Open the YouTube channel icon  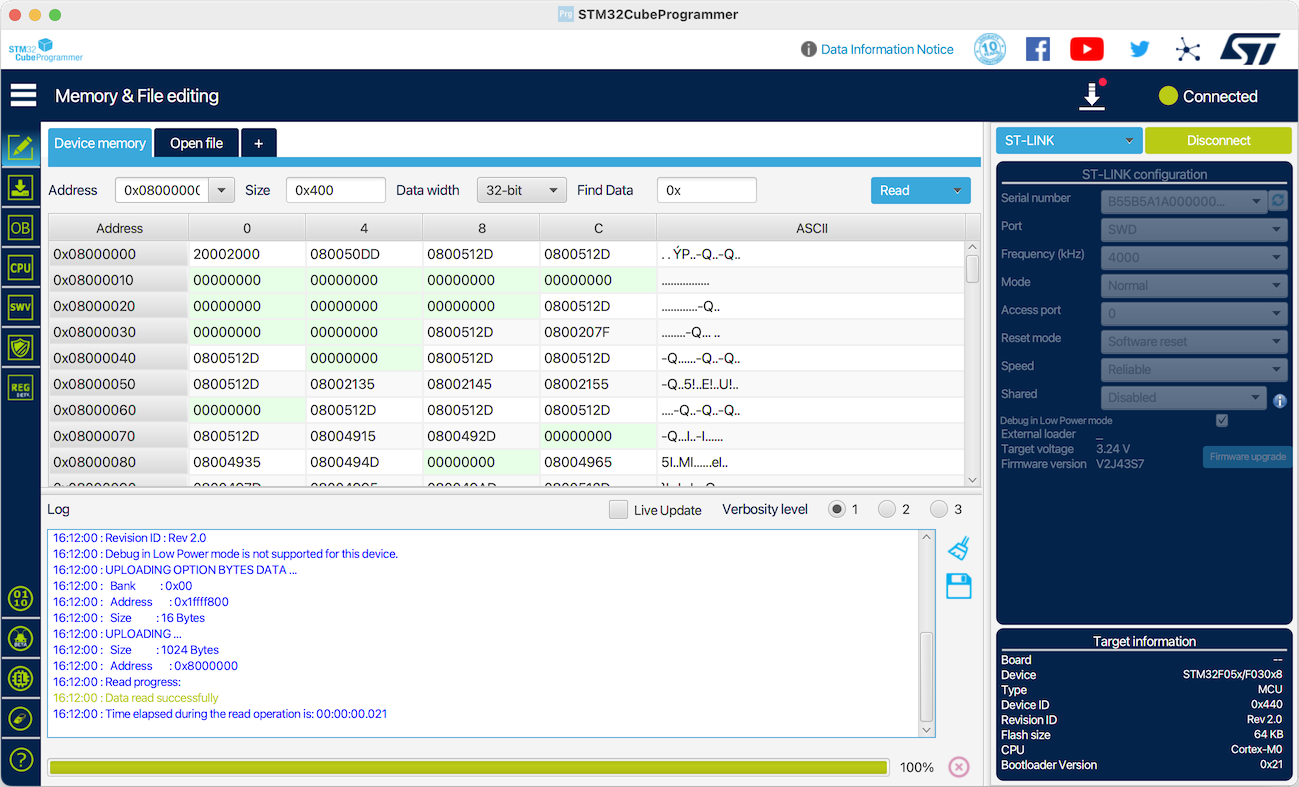(1087, 49)
